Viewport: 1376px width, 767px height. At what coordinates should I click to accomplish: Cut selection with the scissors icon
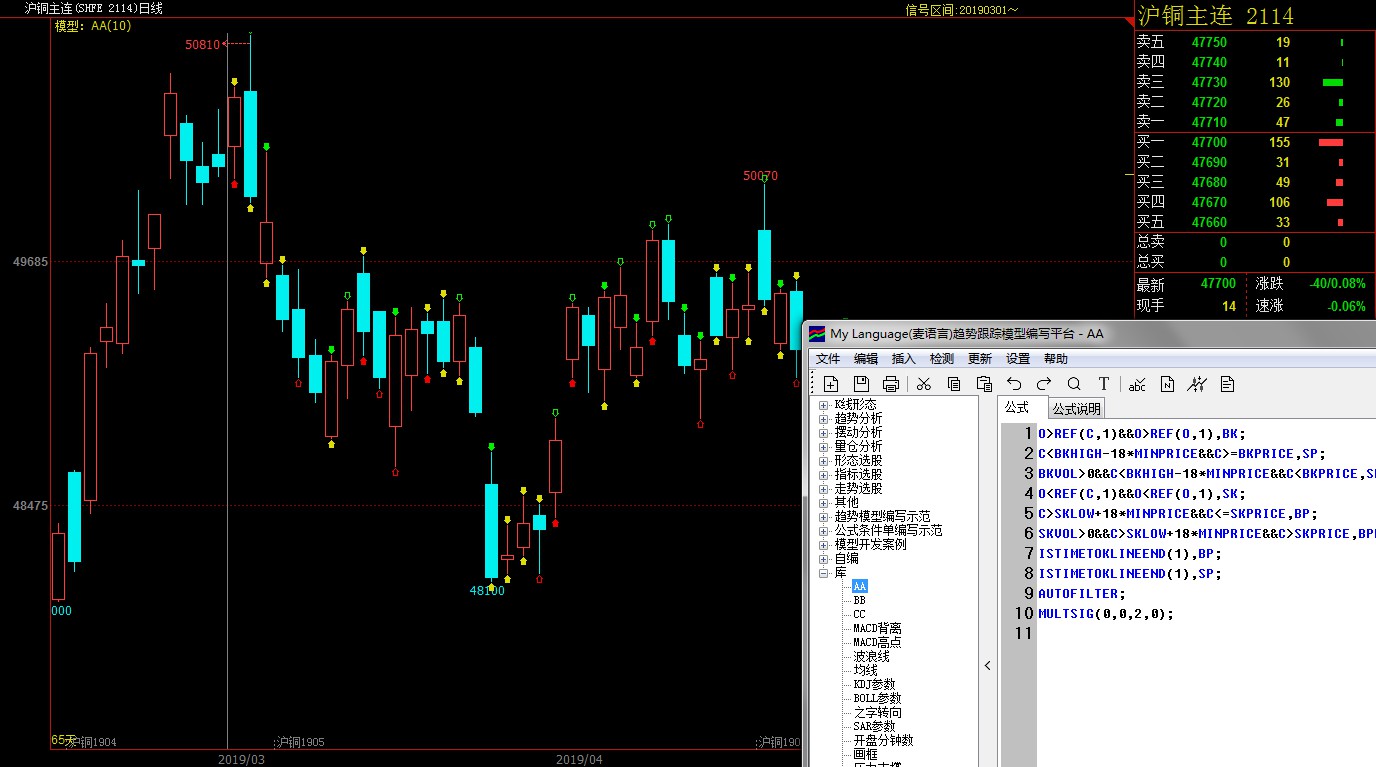[923, 384]
